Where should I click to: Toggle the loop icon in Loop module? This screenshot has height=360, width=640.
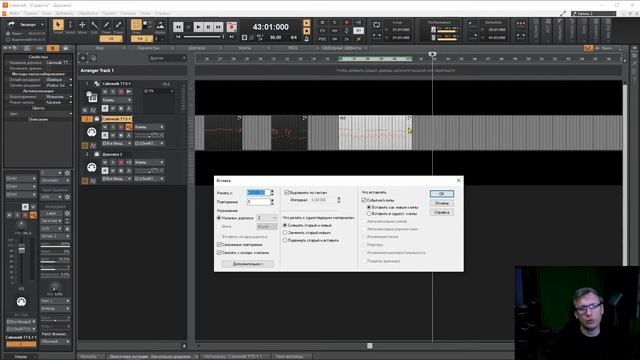point(376,25)
